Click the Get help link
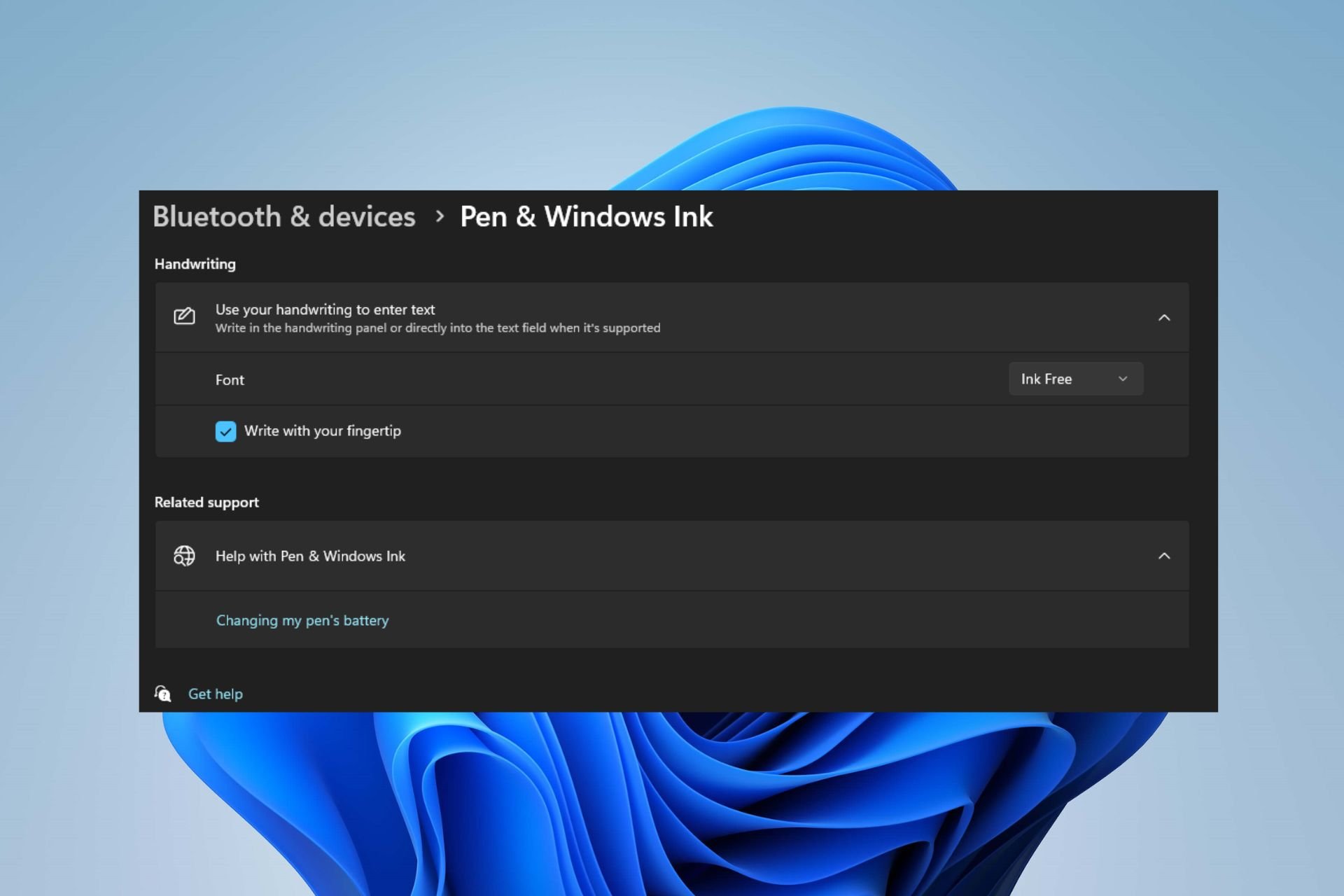The image size is (1344, 896). coord(215,693)
